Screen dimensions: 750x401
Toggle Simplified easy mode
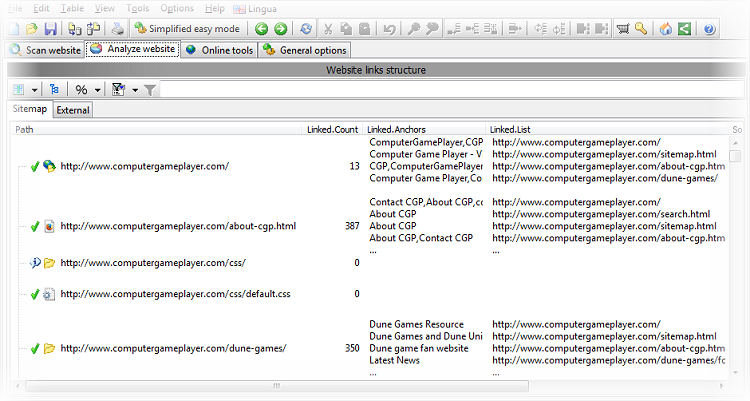(187, 29)
